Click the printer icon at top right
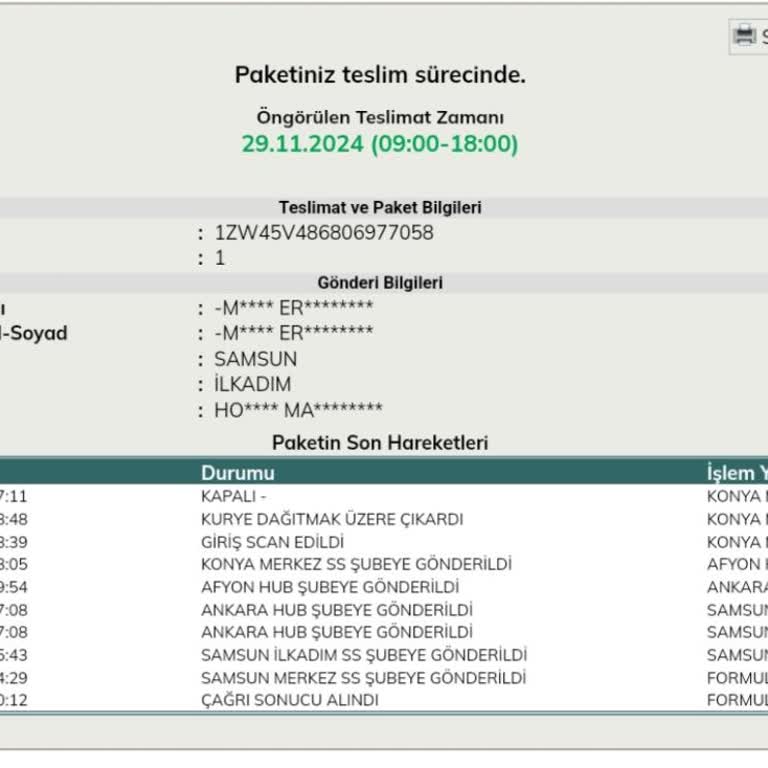The height and width of the screenshot is (768, 768). click(744, 36)
